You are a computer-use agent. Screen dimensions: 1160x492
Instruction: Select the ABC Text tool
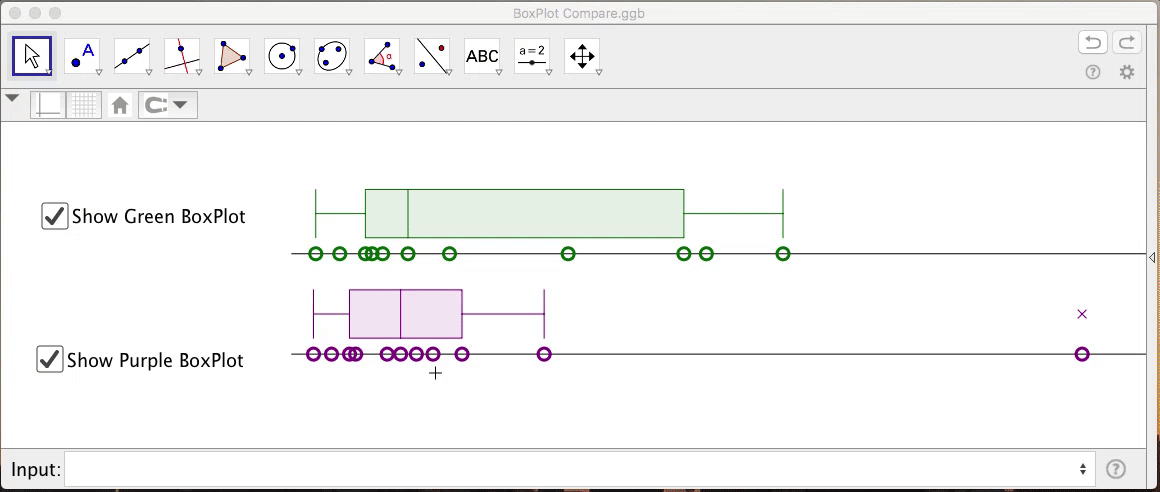pyautogui.click(x=482, y=57)
